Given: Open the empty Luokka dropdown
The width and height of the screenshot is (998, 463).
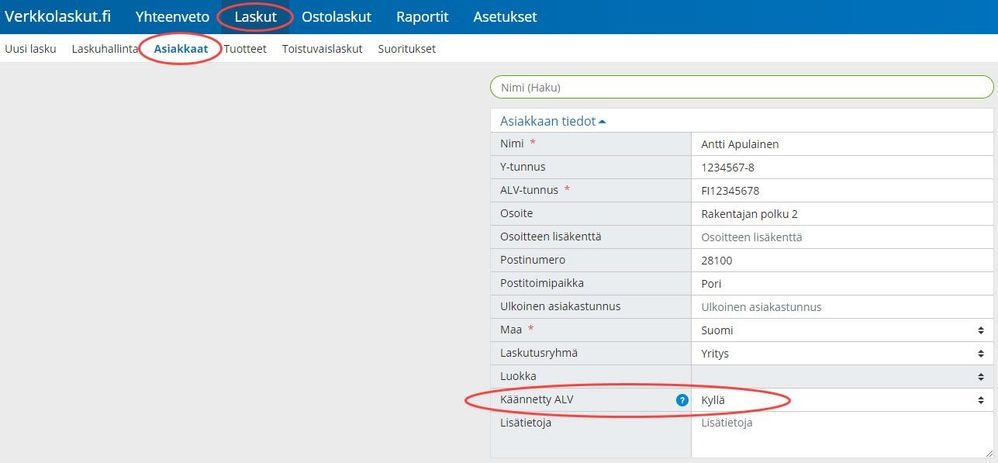Looking at the screenshot, I should tap(843, 377).
